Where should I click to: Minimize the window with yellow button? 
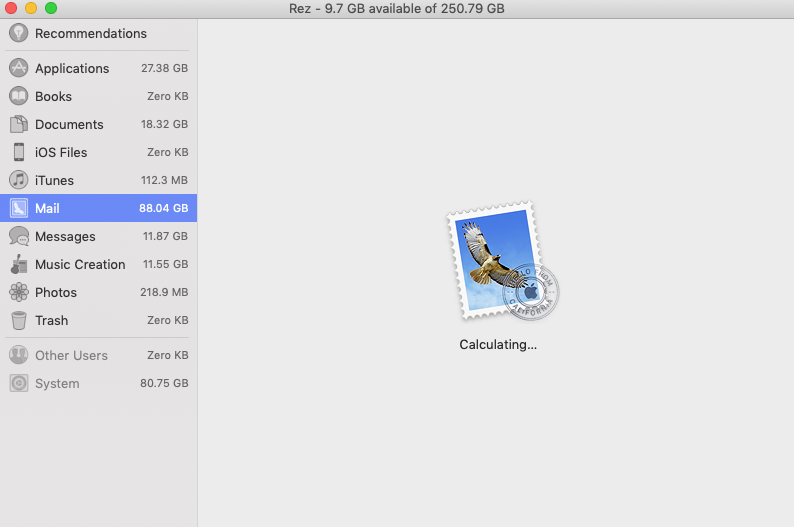click(31, 8)
